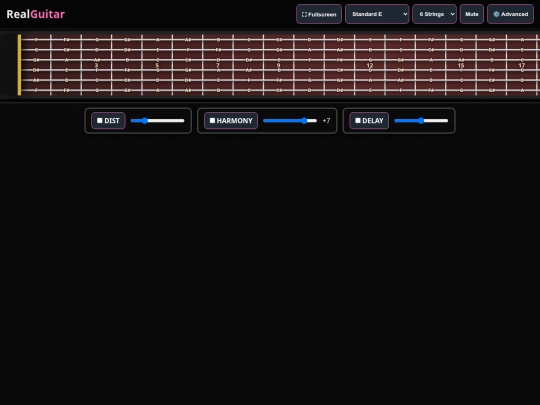This screenshot has height=405, width=540.
Task: Enable the HARMONY effect checkbox
Action: point(212,121)
